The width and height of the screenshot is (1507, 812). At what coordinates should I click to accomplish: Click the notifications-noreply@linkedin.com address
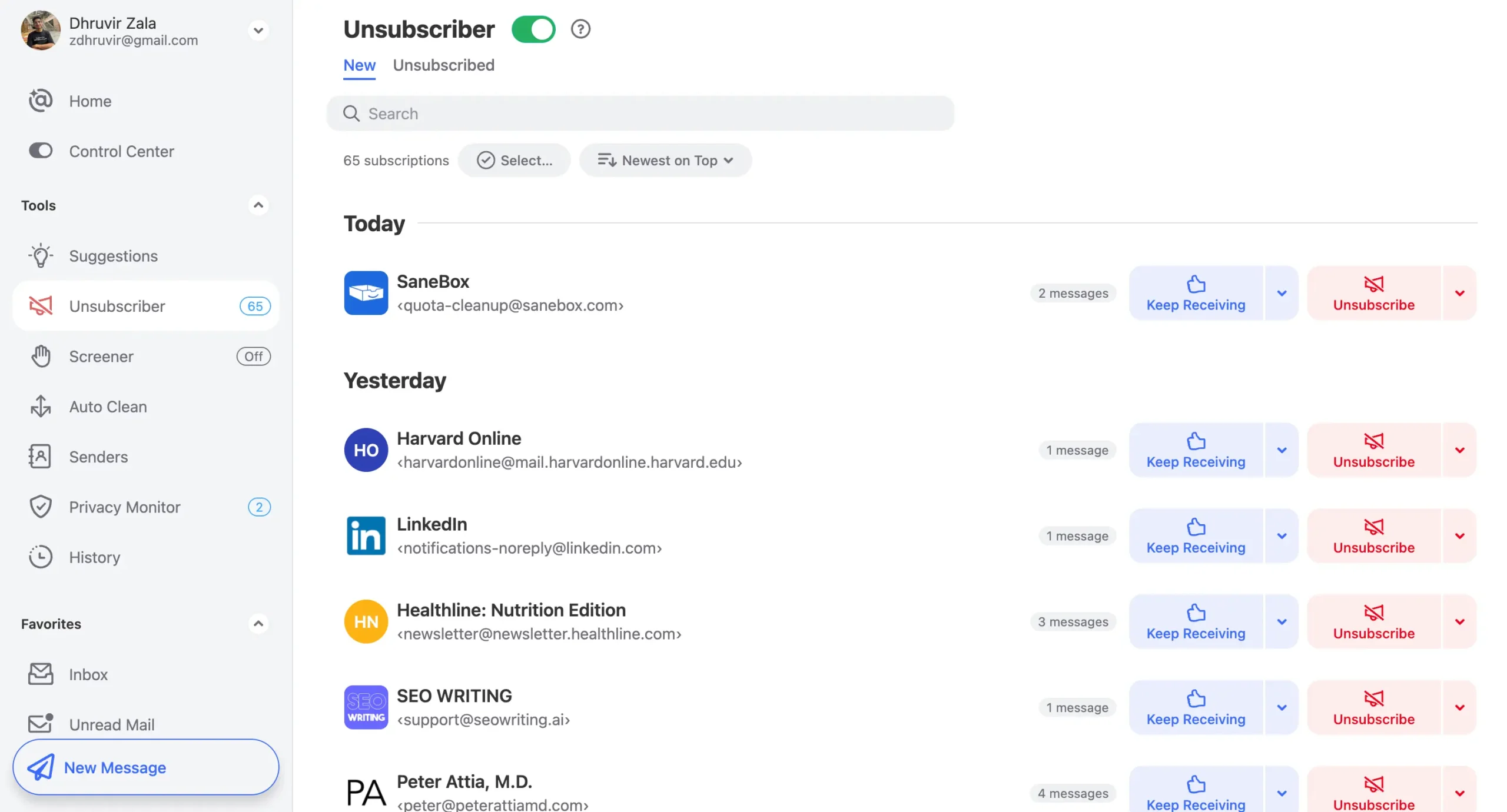(x=529, y=548)
